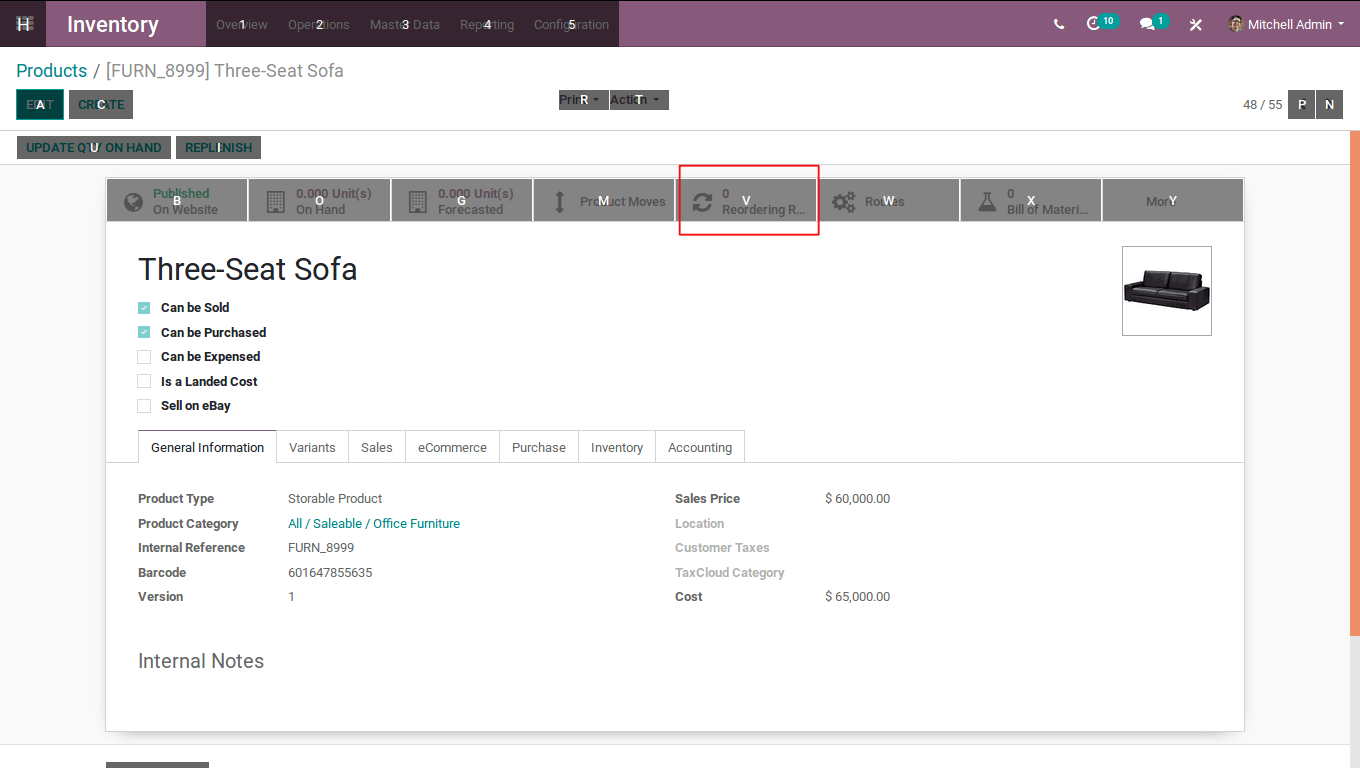This screenshot has height=768, width=1360.
Task: Click Published On Website globe button
Action: pos(177,201)
